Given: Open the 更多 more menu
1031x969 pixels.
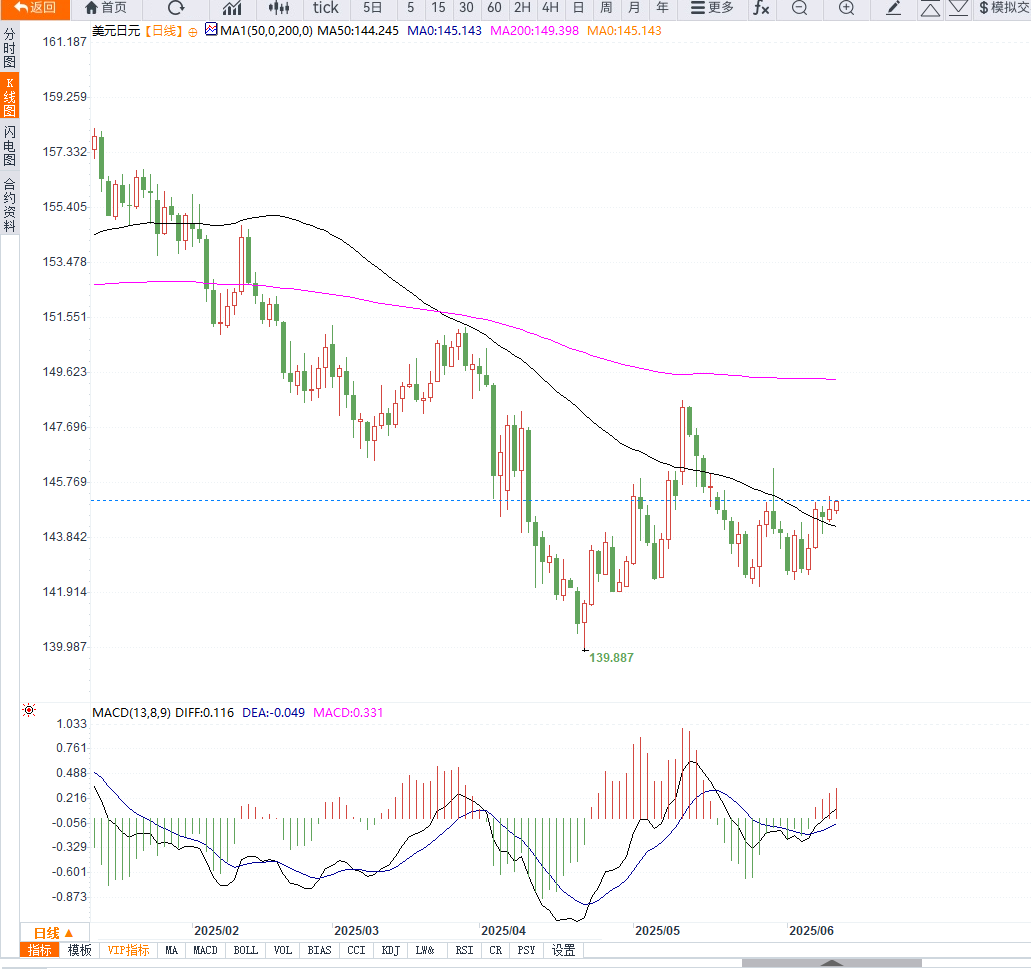Looking at the screenshot, I should pyautogui.click(x=712, y=8).
